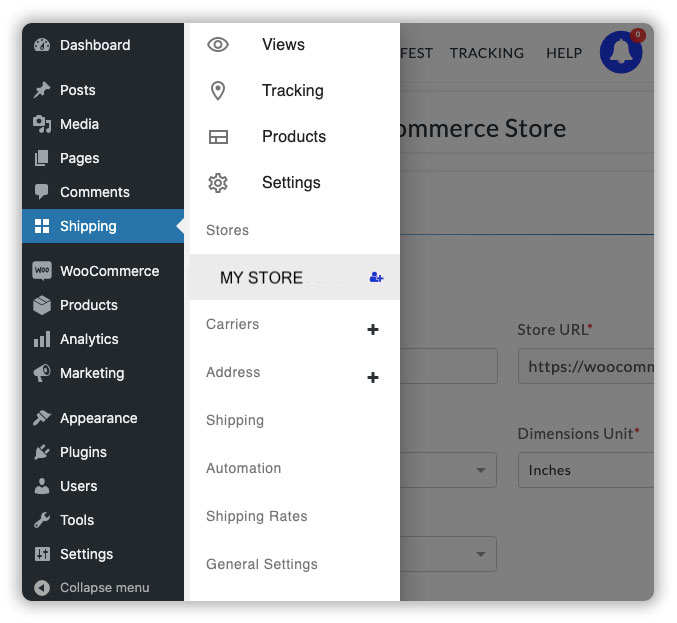The image size is (677, 623).
Task: Open the Automation section
Action: pos(244,468)
